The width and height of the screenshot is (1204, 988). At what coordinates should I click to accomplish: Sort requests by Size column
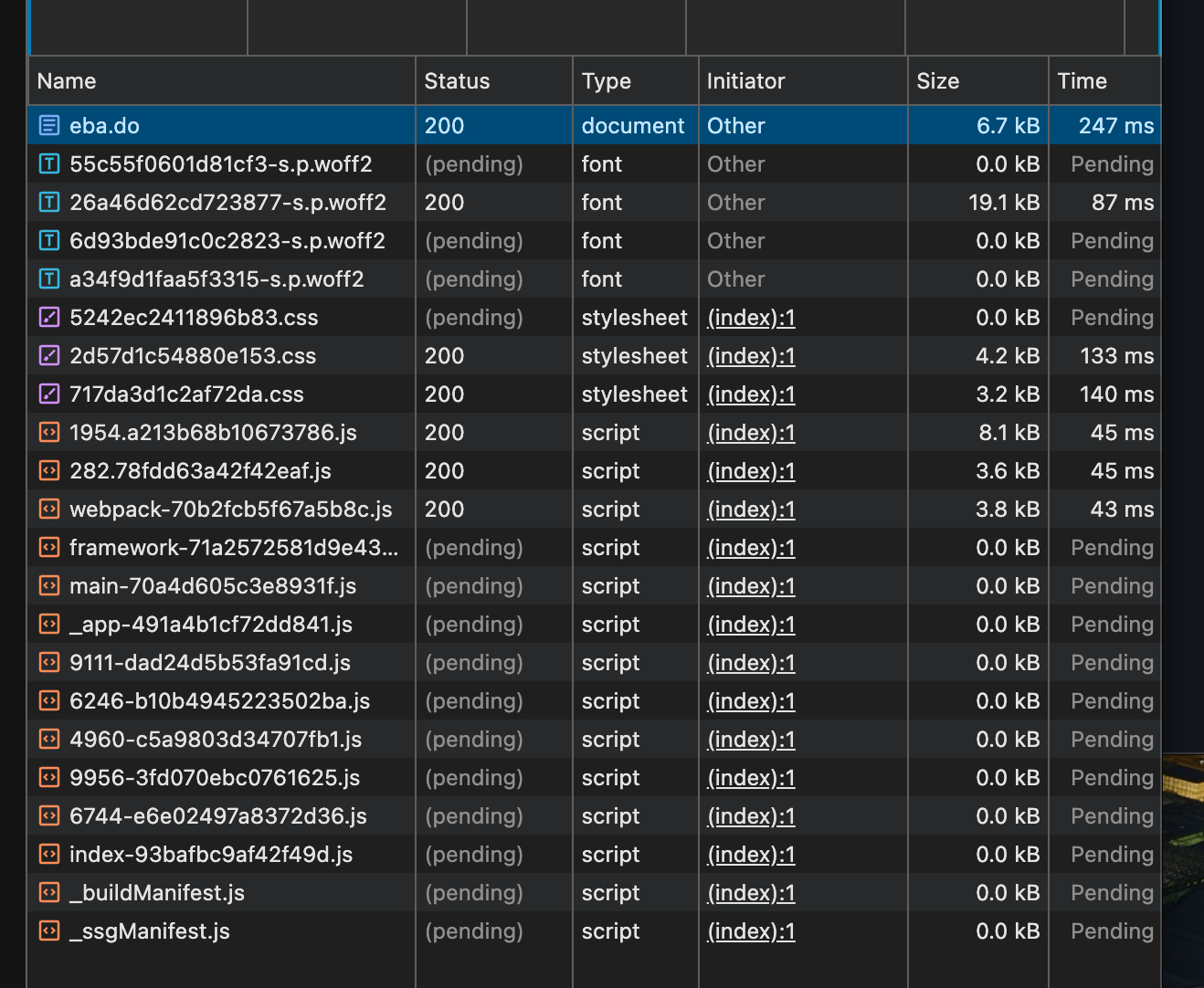pyautogui.click(x=938, y=81)
